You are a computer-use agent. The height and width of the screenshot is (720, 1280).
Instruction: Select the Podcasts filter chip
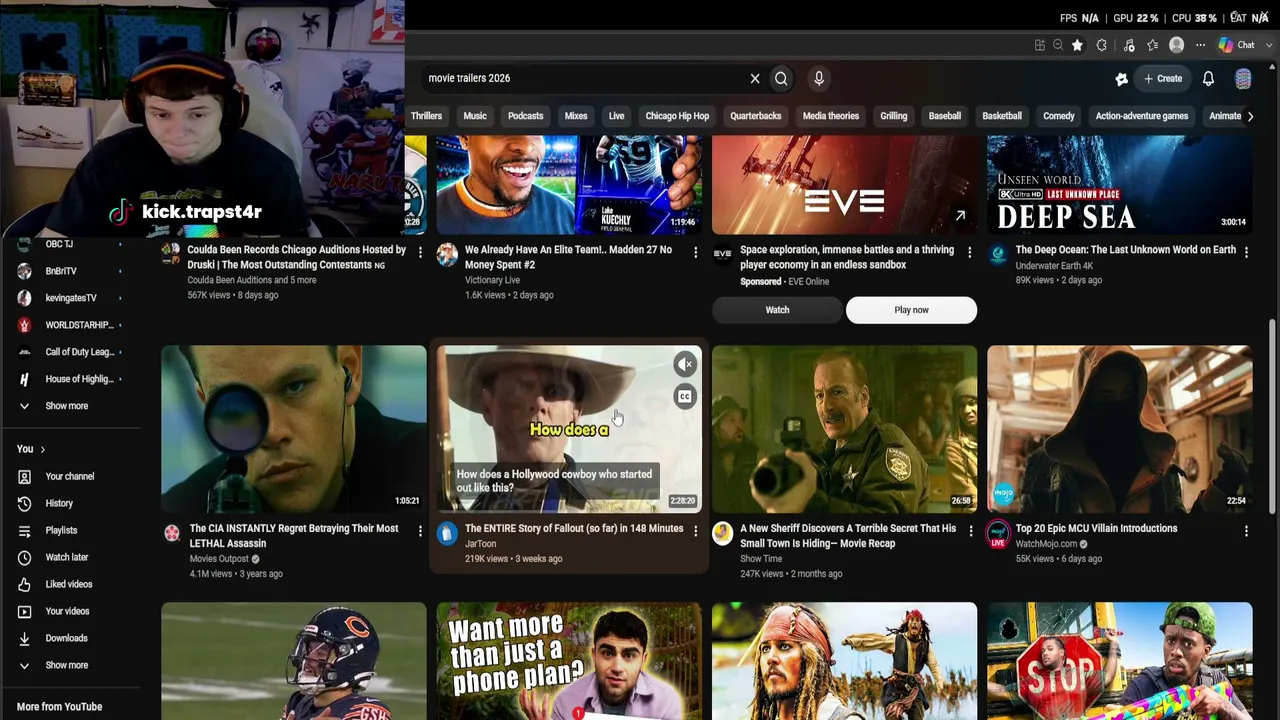526,116
